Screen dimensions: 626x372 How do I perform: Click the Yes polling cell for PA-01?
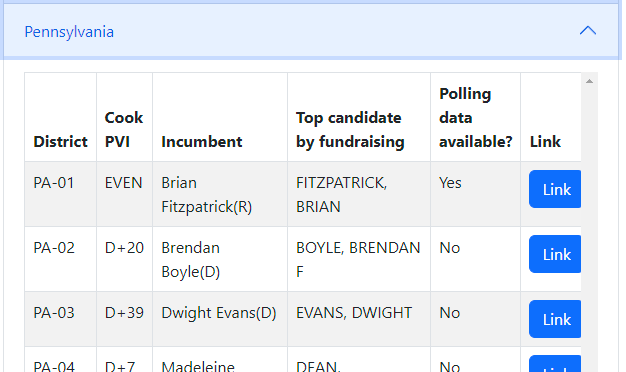point(475,194)
